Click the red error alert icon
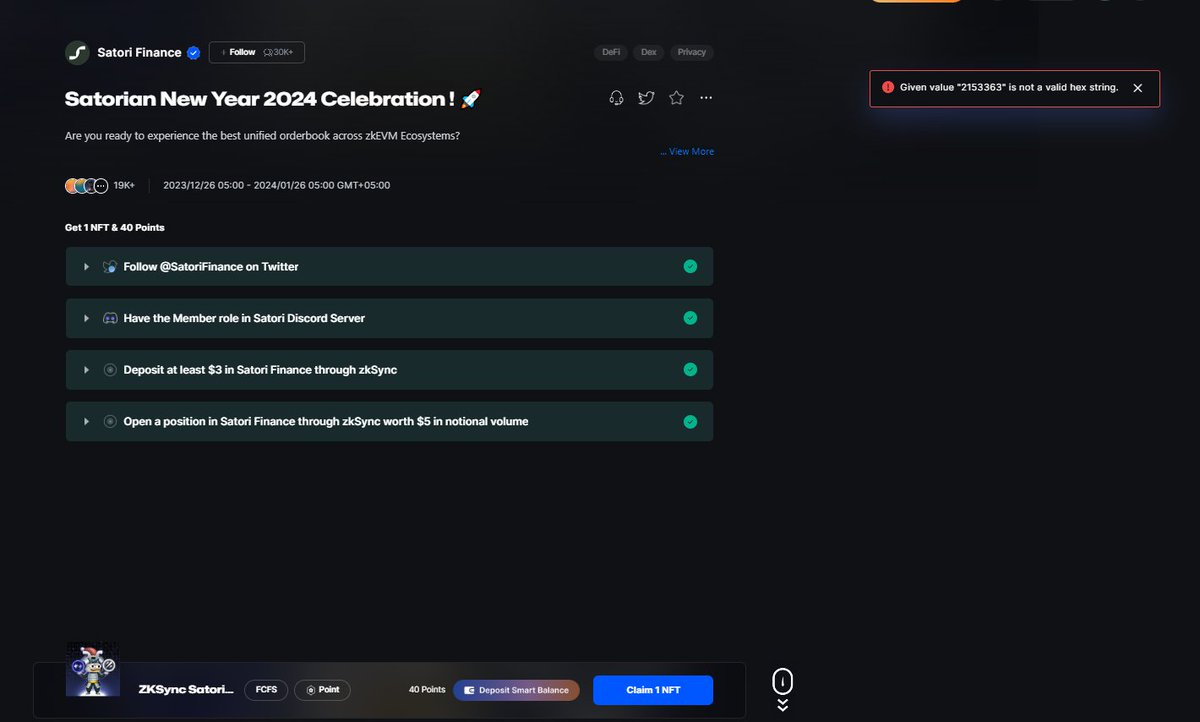 coord(888,88)
